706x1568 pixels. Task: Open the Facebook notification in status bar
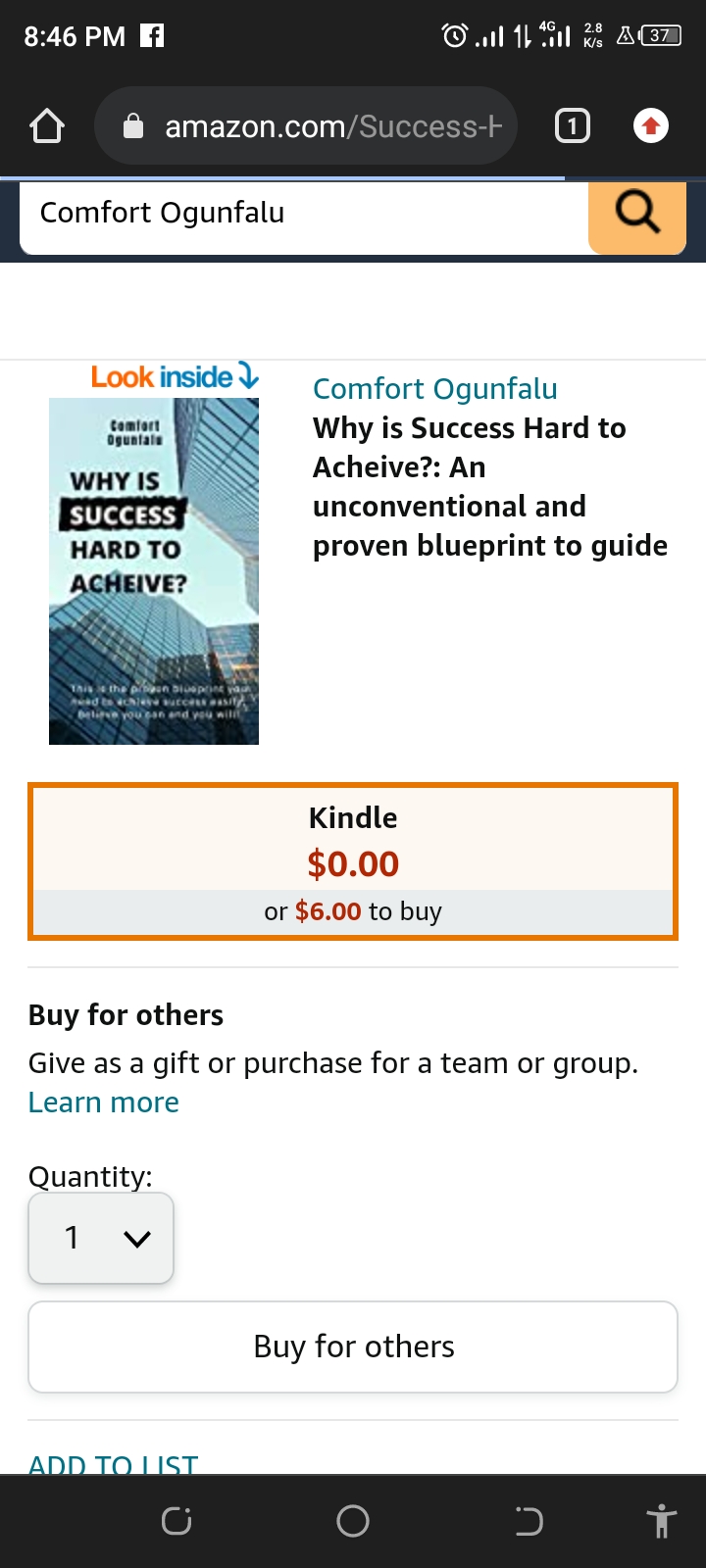[152, 36]
